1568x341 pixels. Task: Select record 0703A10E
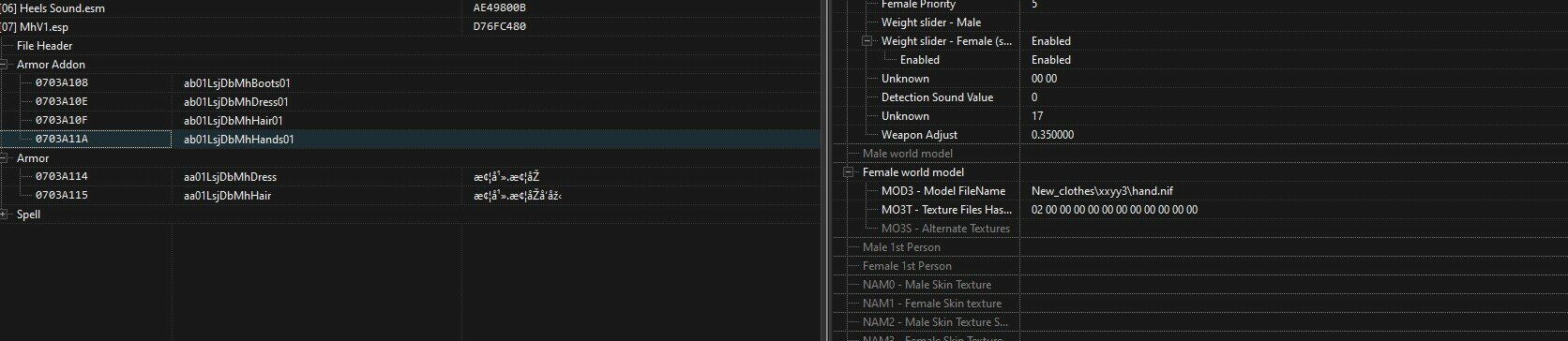(x=62, y=102)
